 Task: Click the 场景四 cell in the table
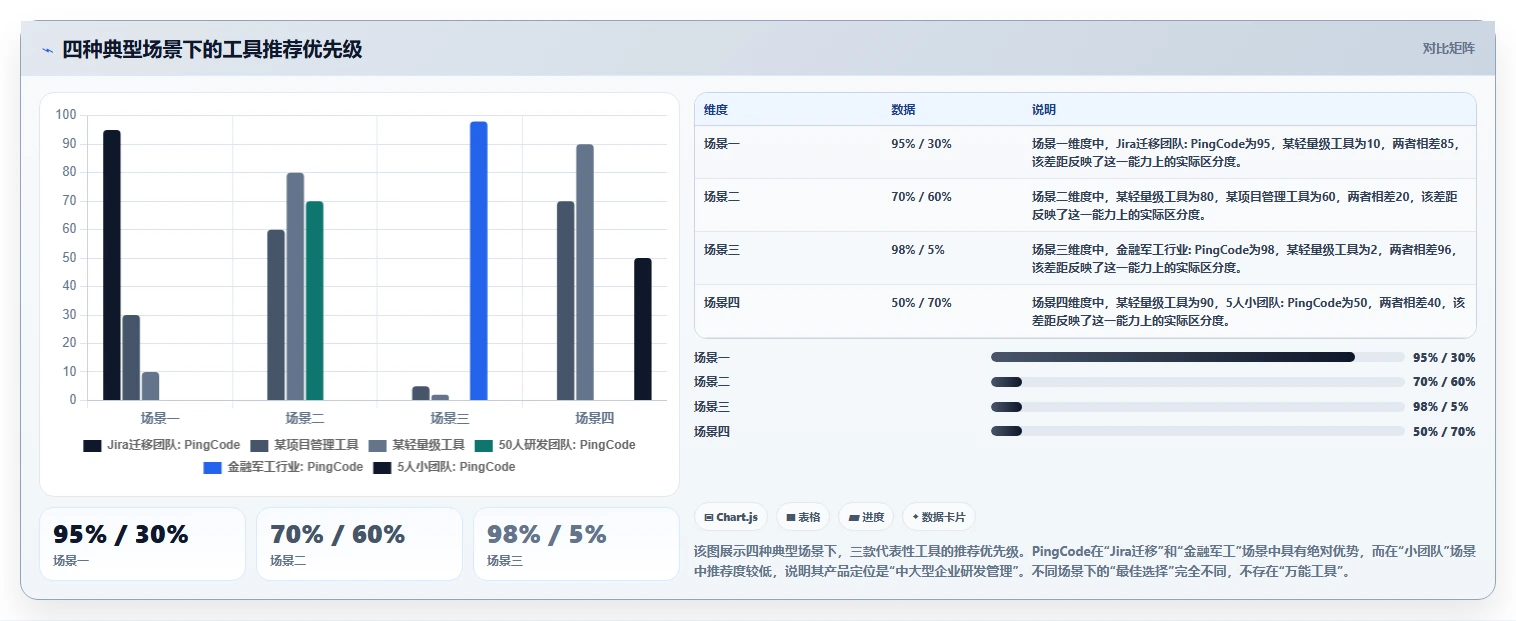tap(722, 303)
